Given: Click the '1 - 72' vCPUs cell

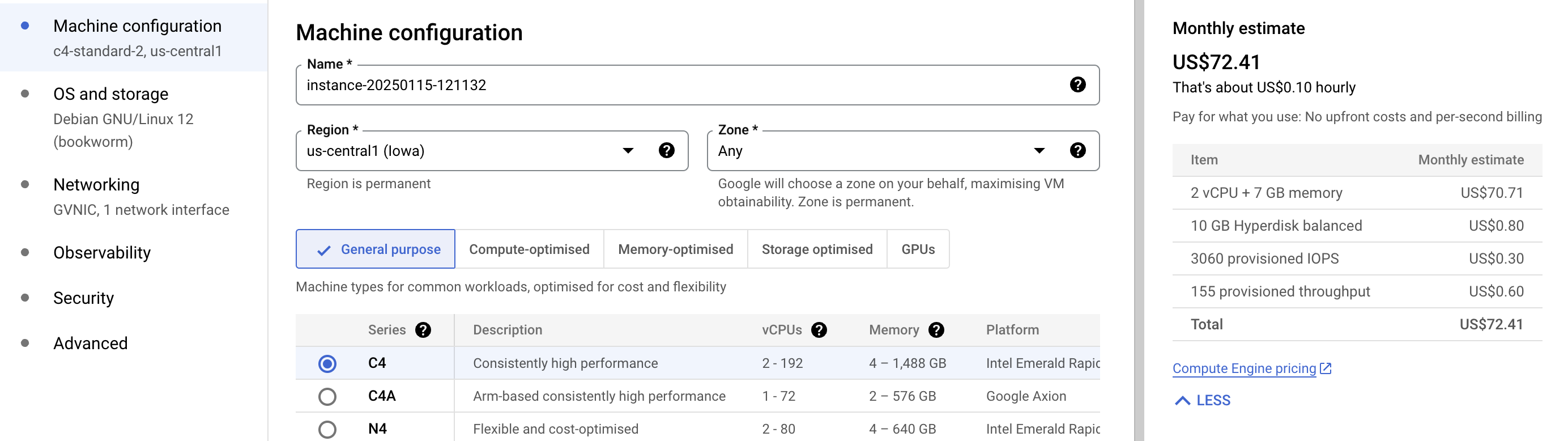Looking at the screenshot, I should point(778,397).
